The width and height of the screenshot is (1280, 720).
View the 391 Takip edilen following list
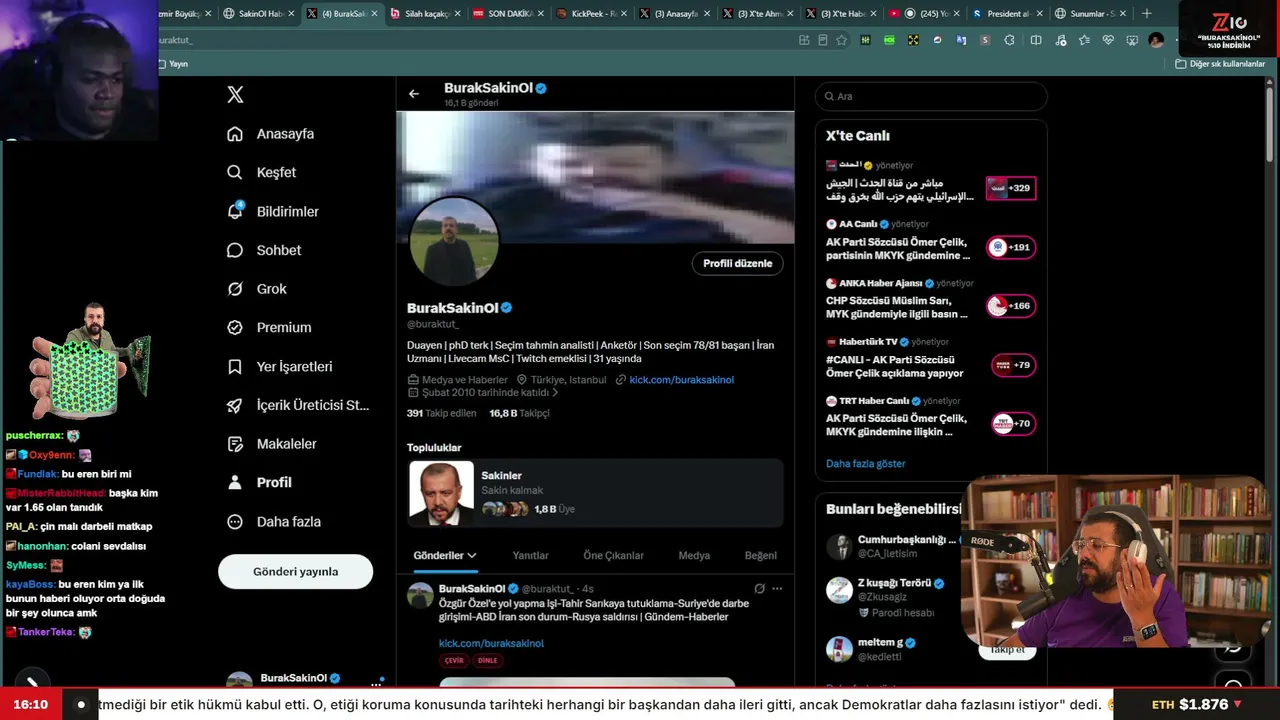[x=442, y=413]
